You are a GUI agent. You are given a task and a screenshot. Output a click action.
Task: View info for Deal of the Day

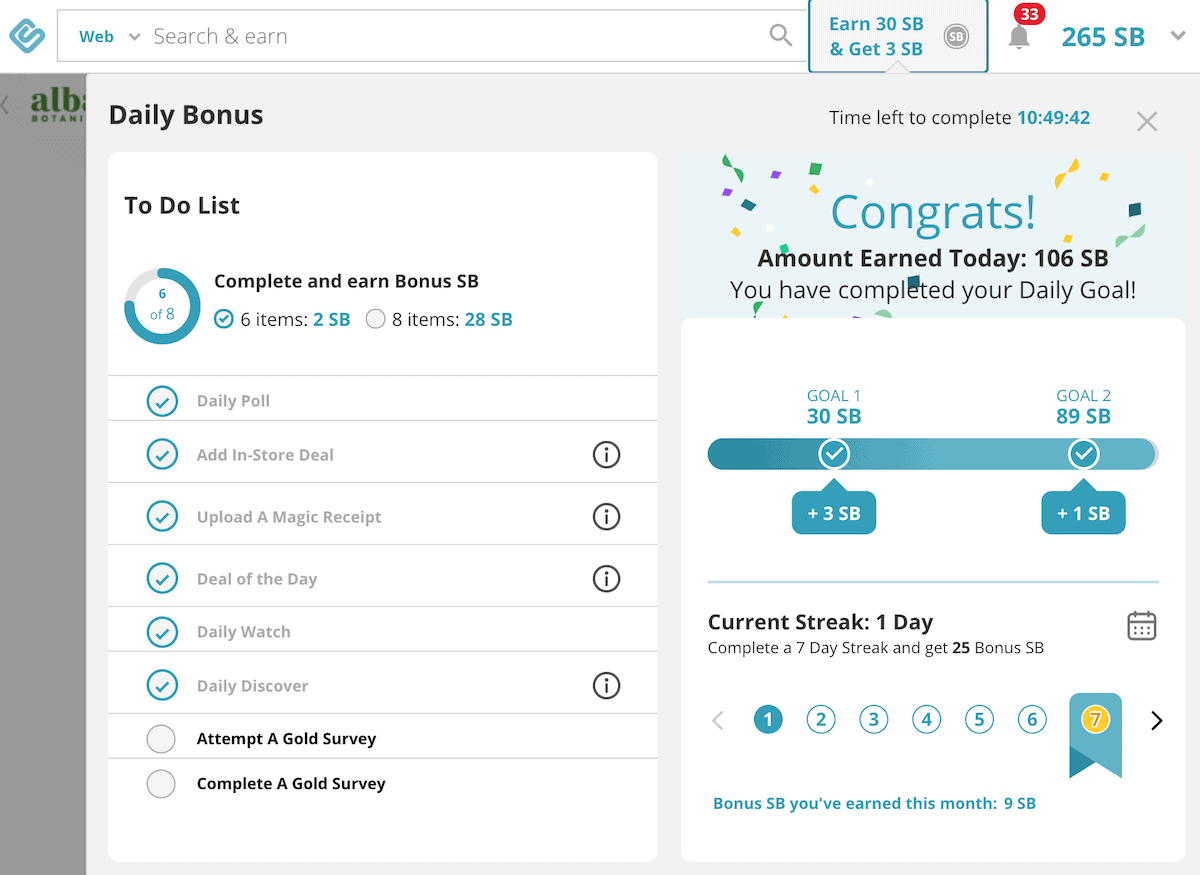coord(606,578)
